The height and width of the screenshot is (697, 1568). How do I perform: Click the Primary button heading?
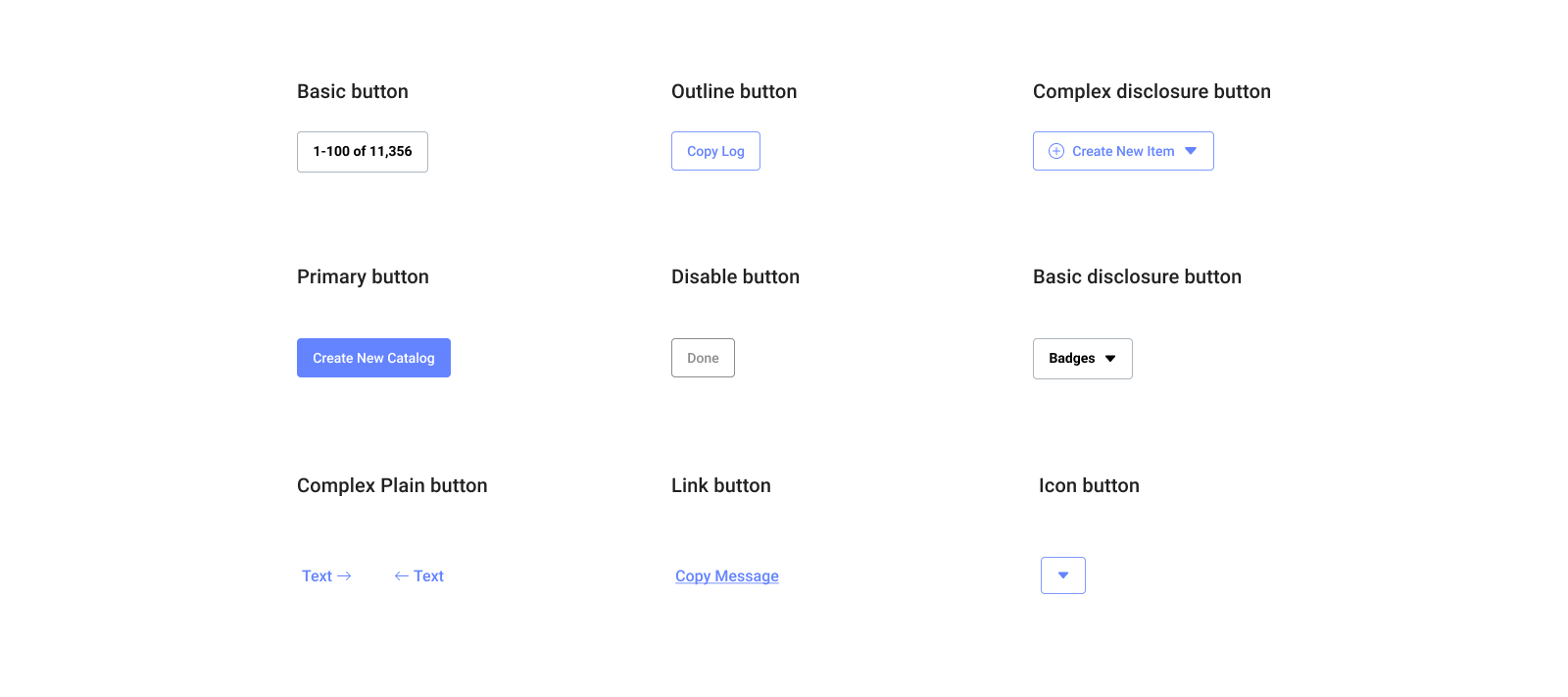coord(363,276)
